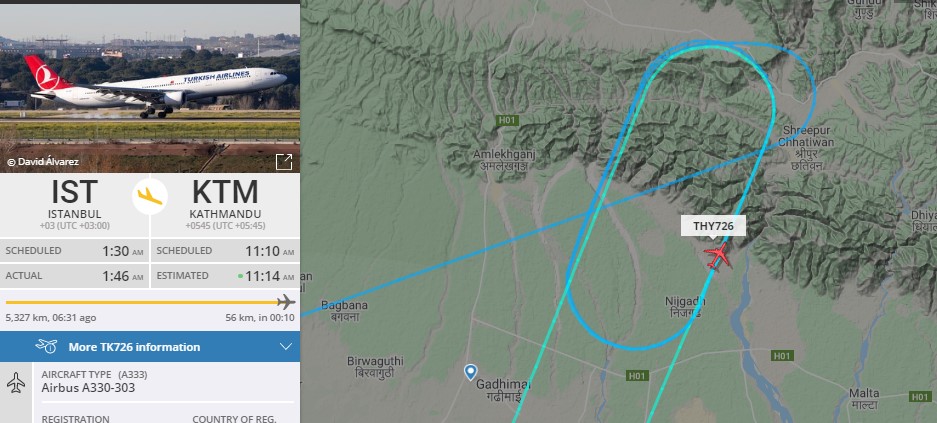The height and width of the screenshot is (423, 937).
Task: Click the grey plane at progress bar end
Action: (286, 302)
